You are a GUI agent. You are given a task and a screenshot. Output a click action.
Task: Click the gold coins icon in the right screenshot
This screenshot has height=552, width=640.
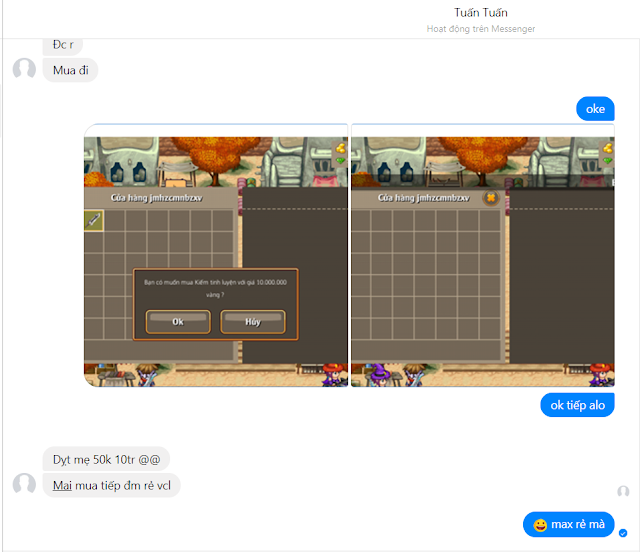pyautogui.click(x=608, y=148)
